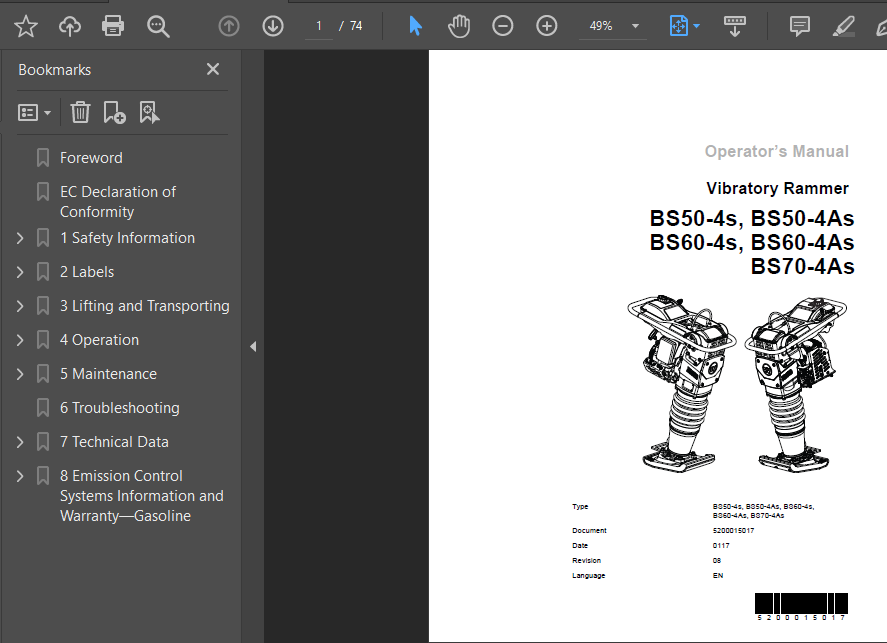Expand 4 Operation bookmark

[x=20, y=340]
